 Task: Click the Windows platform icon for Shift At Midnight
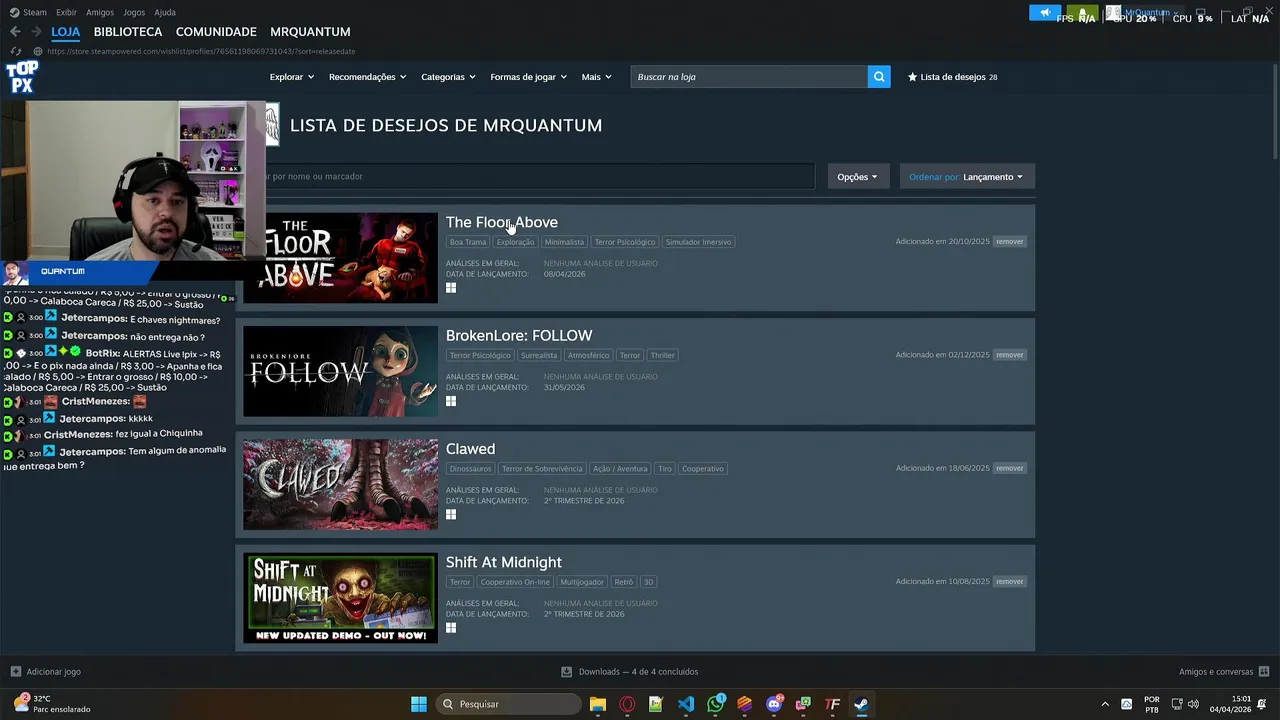[451, 628]
